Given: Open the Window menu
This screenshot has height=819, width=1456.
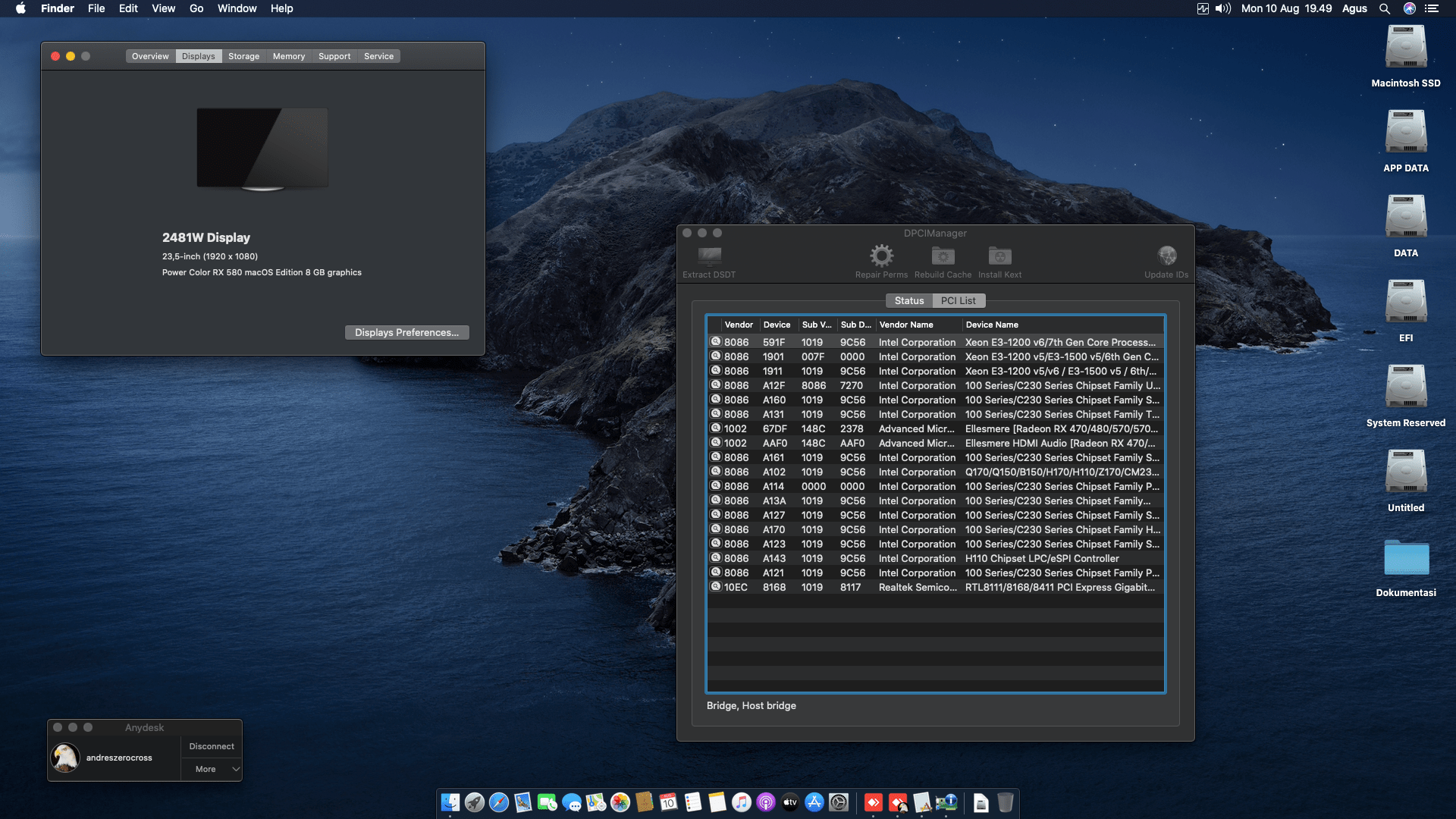Looking at the screenshot, I should click(237, 8).
